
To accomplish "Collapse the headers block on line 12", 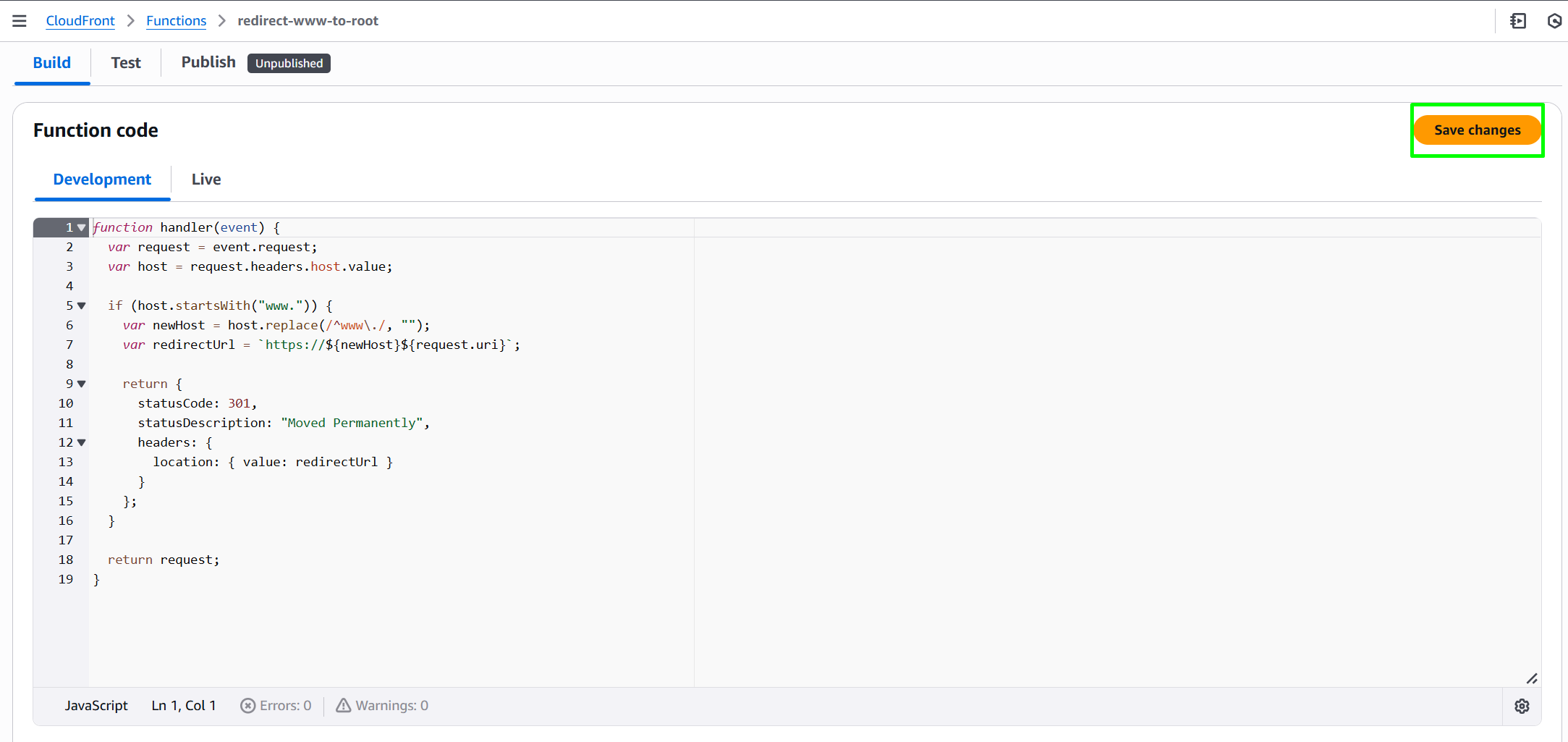I will pos(82,442).
